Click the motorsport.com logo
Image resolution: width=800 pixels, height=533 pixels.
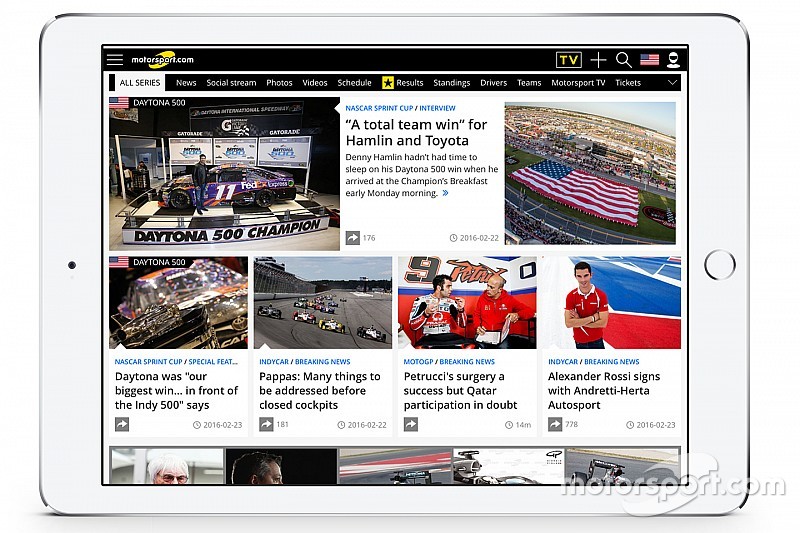(162, 60)
